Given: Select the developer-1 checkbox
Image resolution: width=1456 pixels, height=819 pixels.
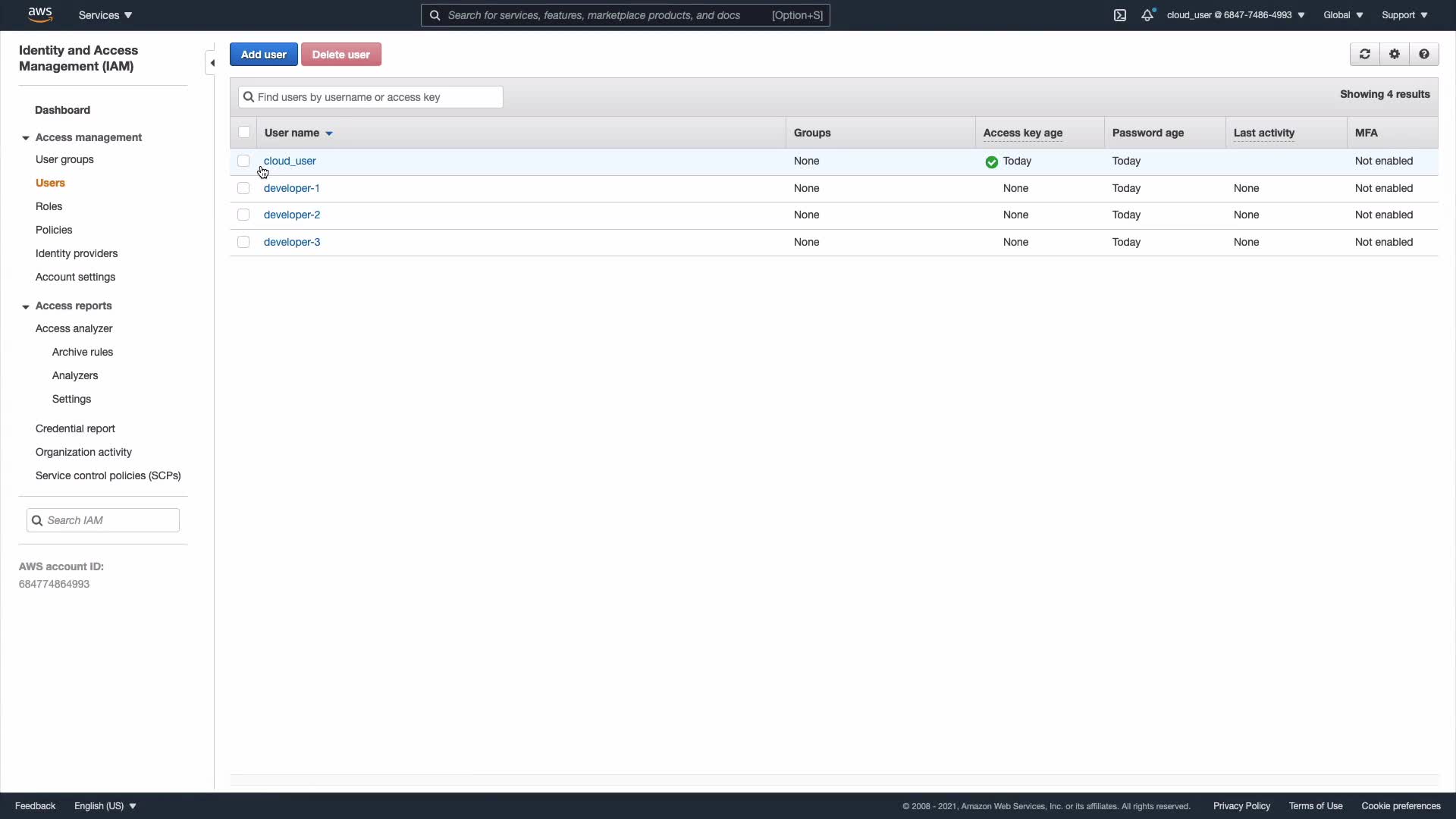Looking at the screenshot, I should tap(243, 188).
